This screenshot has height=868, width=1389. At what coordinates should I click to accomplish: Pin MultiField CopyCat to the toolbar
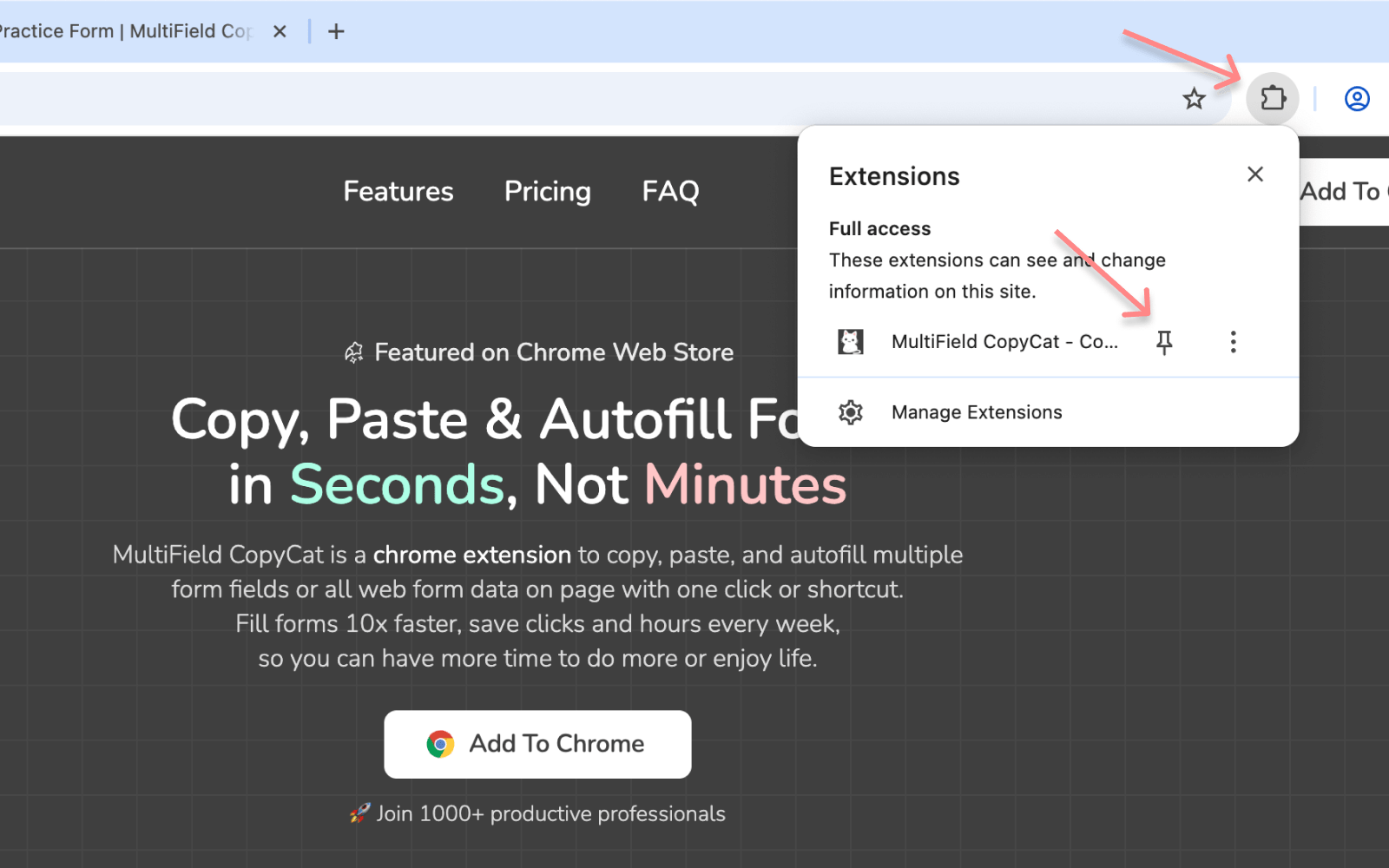[1164, 341]
